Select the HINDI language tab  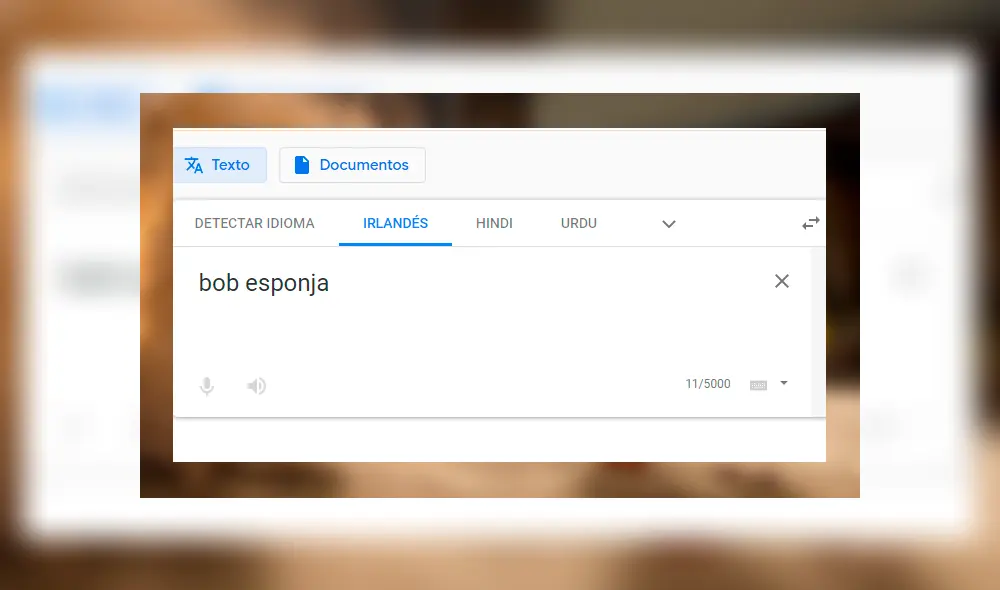point(494,223)
